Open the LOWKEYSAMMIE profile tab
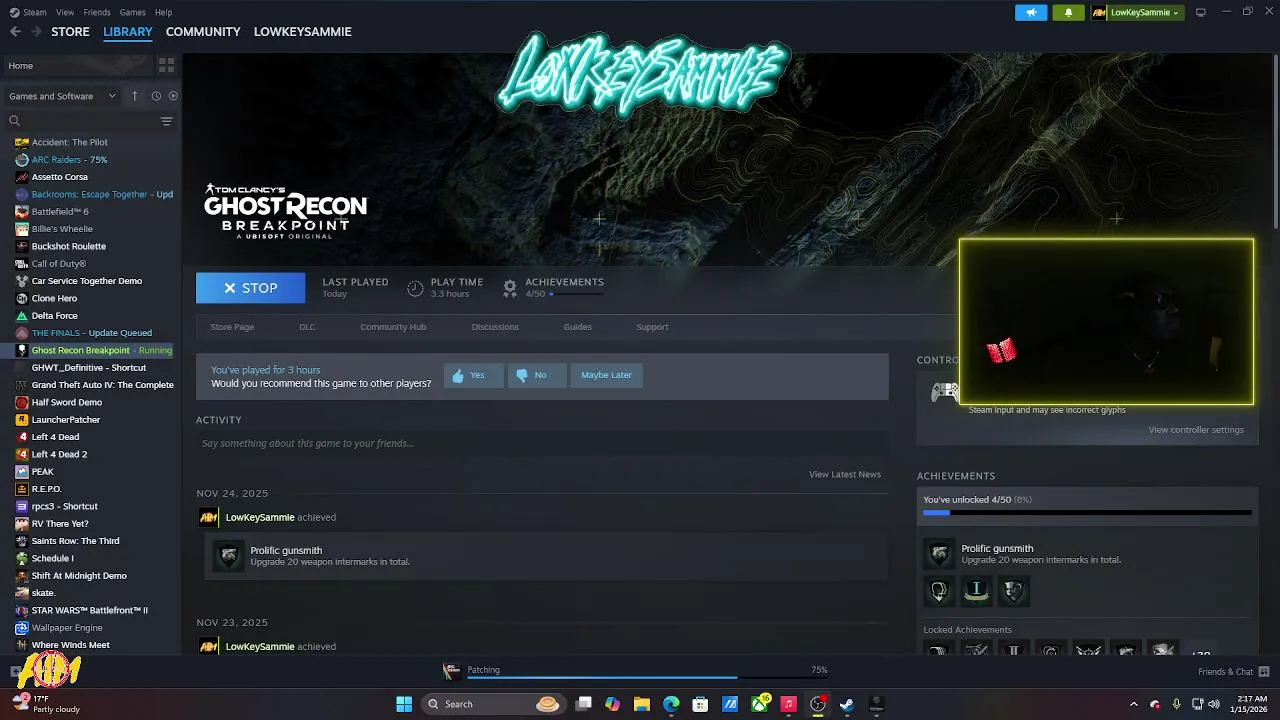The width and height of the screenshot is (1280, 720). pyautogui.click(x=302, y=32)
